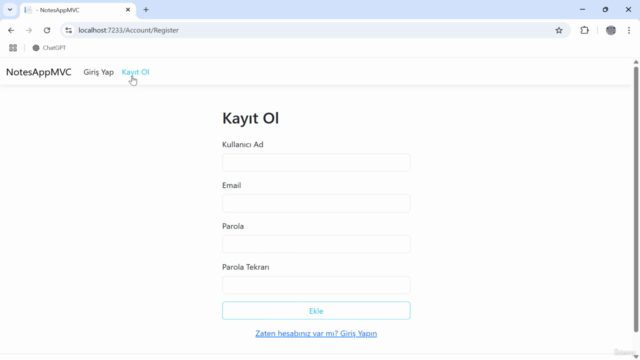Click the Email field label
This screenshot has width=640, height=360.
pos(231,185)
